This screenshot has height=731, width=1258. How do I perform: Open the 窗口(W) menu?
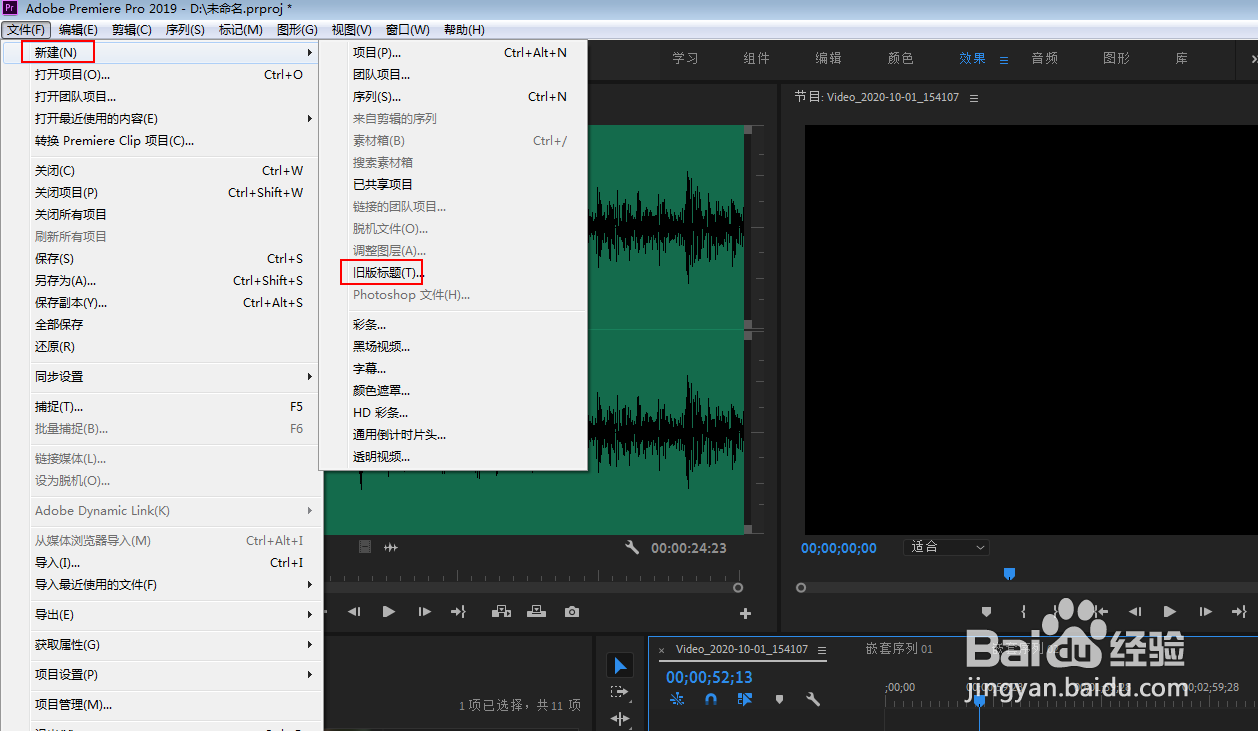click(407, 30)
